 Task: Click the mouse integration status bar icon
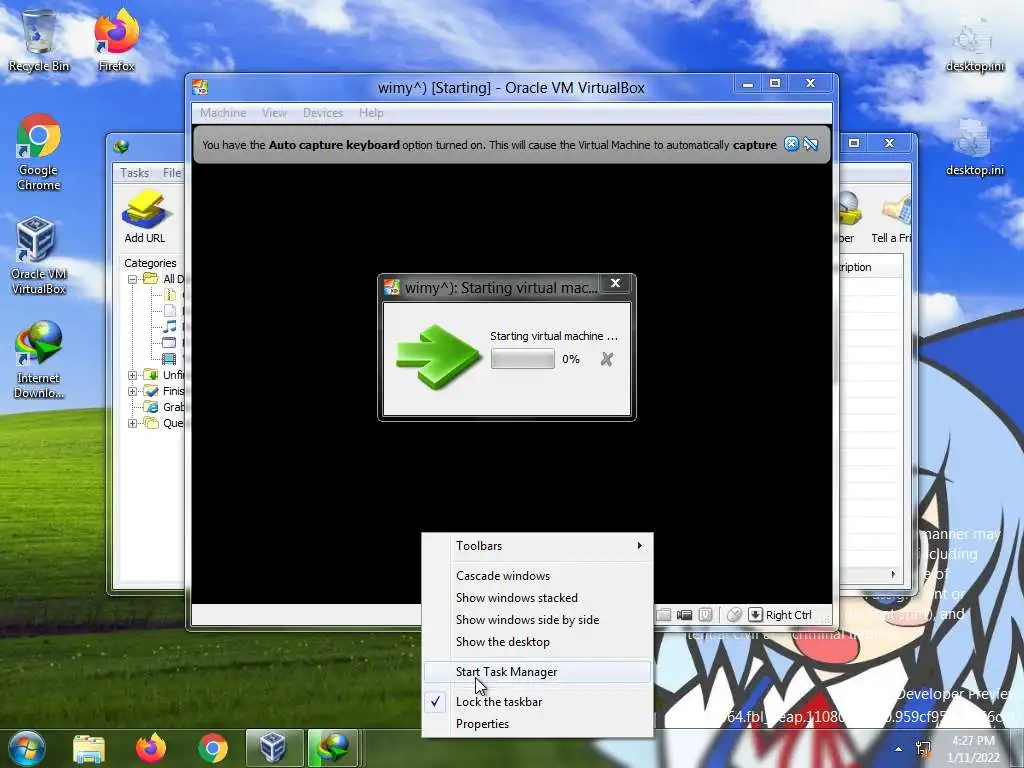[x=734, y=615]
